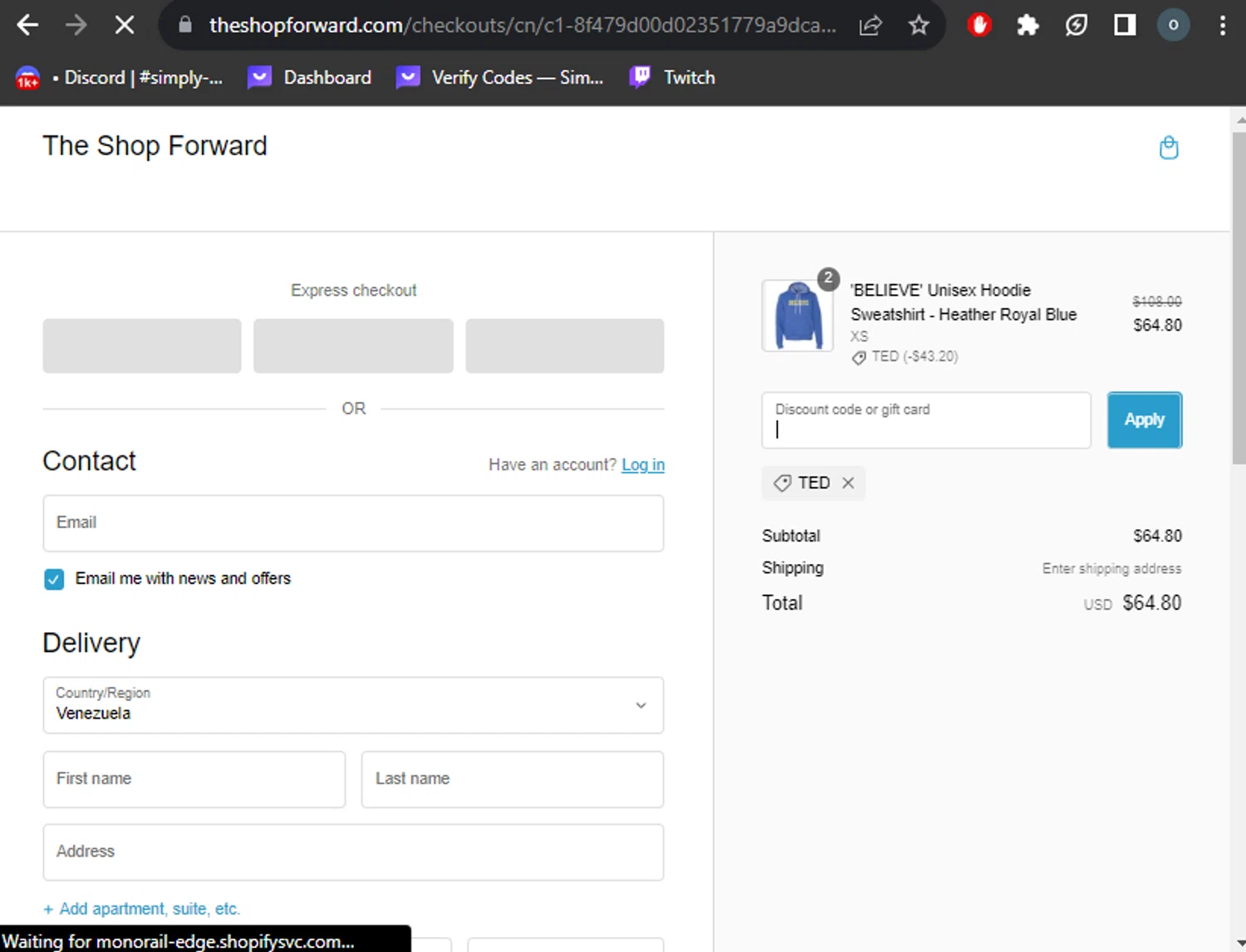Apply the discount code
The width and height of the screenshot is (1246, 952).
pyautogui.click(x=1145, y=420)
